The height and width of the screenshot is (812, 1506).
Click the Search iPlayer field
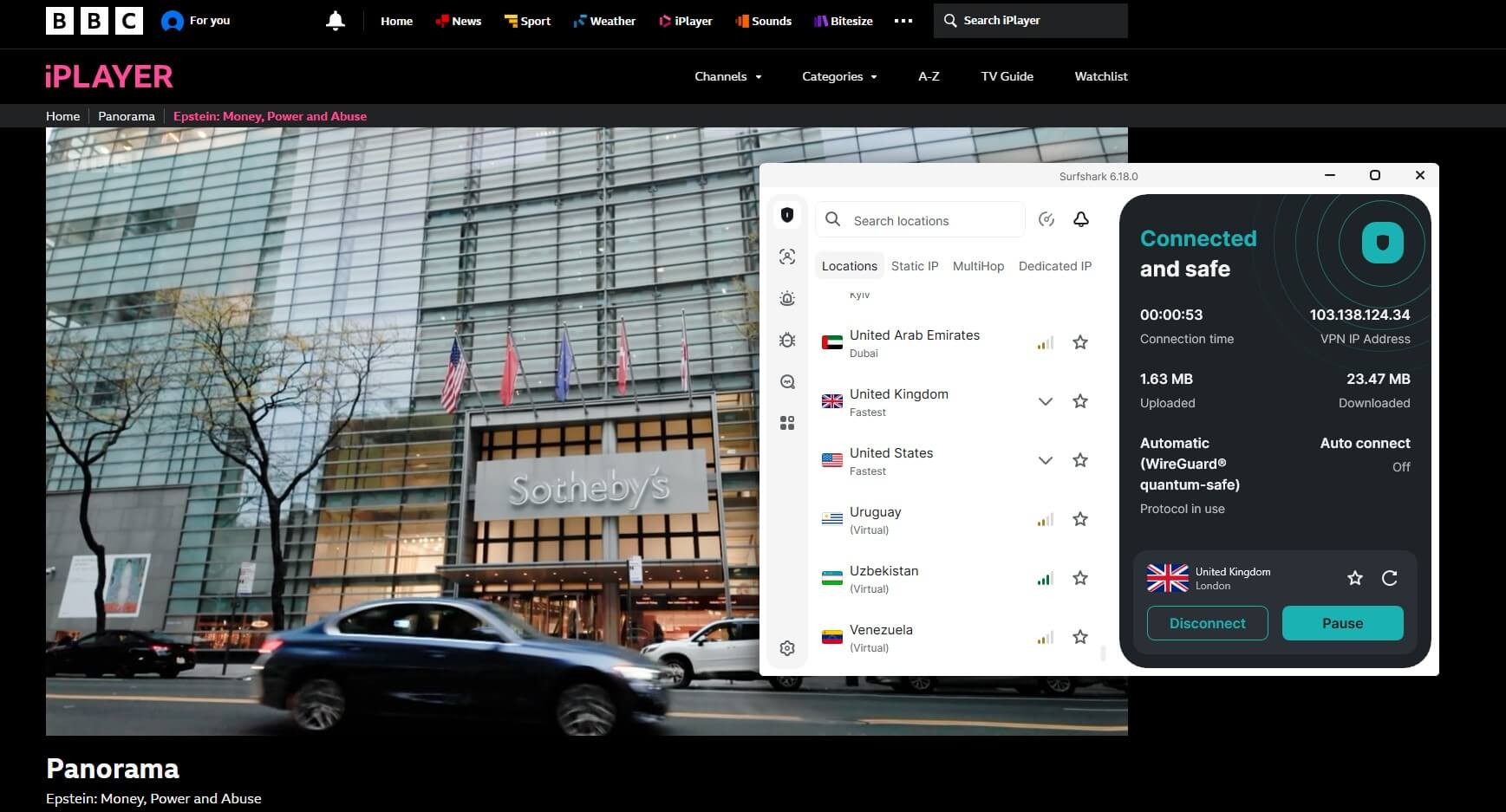[x=1031, y=21]
